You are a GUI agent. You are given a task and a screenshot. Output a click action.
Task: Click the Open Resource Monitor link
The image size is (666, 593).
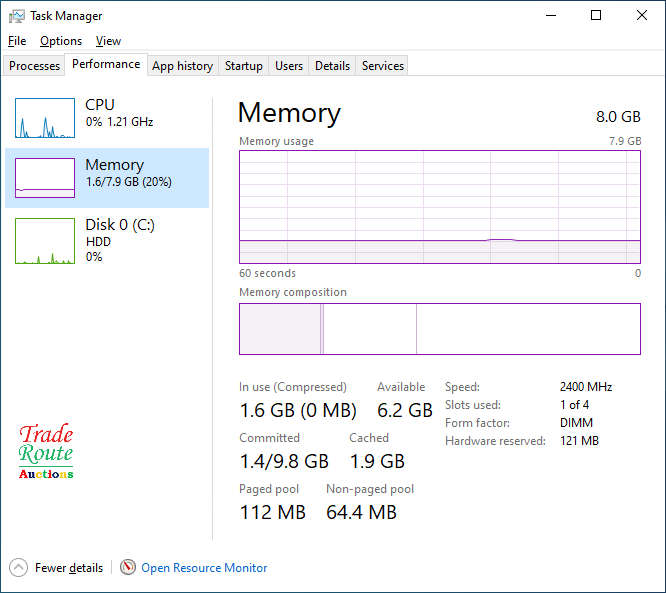point(204,568)
